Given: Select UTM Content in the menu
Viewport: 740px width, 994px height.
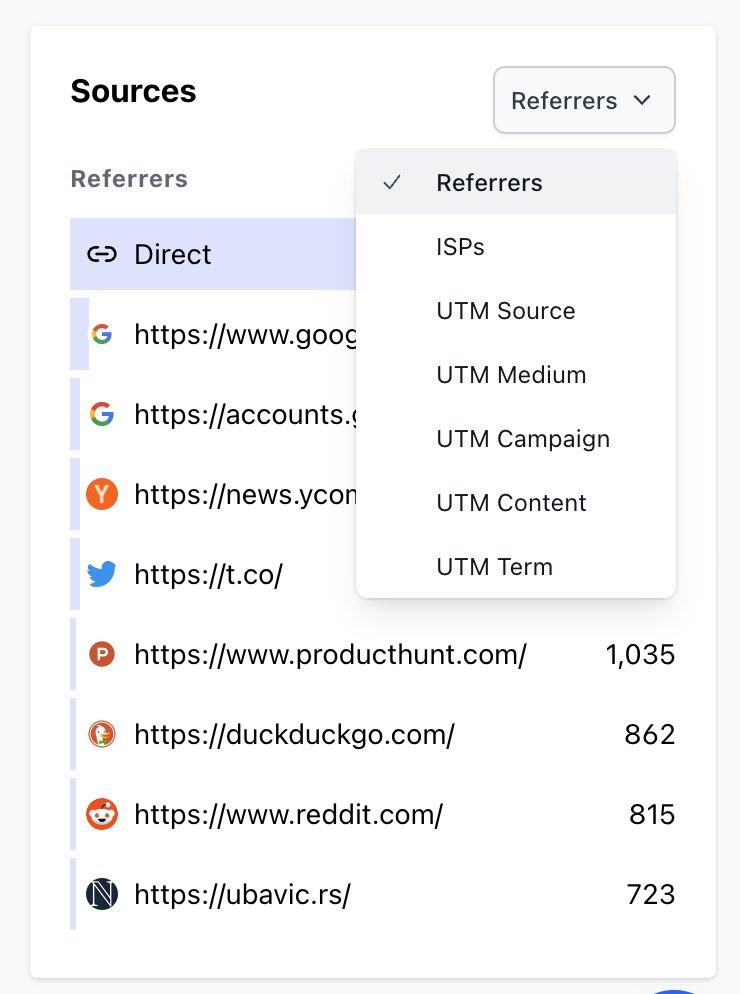Looking at the screenshot, I should coord(516,503).
